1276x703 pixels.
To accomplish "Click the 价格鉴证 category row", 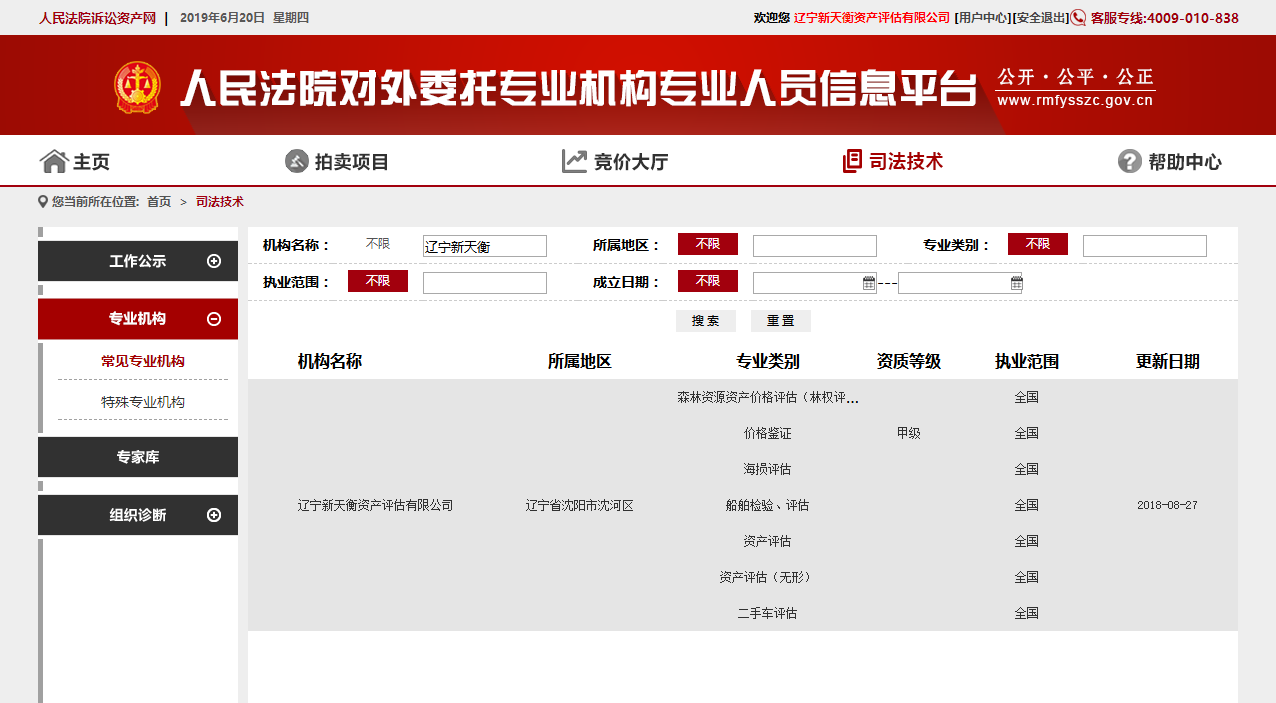I will pyautogui.click(x=768, y=433).
